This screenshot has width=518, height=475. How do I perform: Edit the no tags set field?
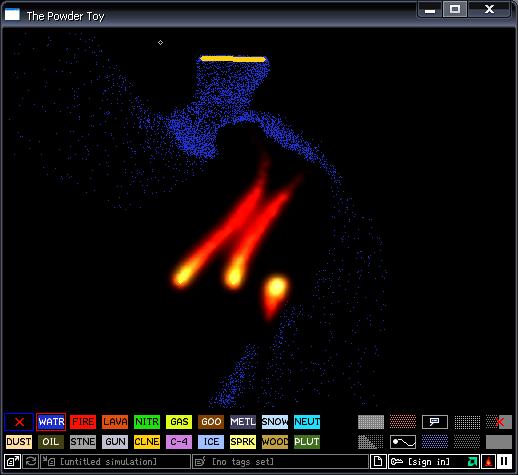pos(281,462)
